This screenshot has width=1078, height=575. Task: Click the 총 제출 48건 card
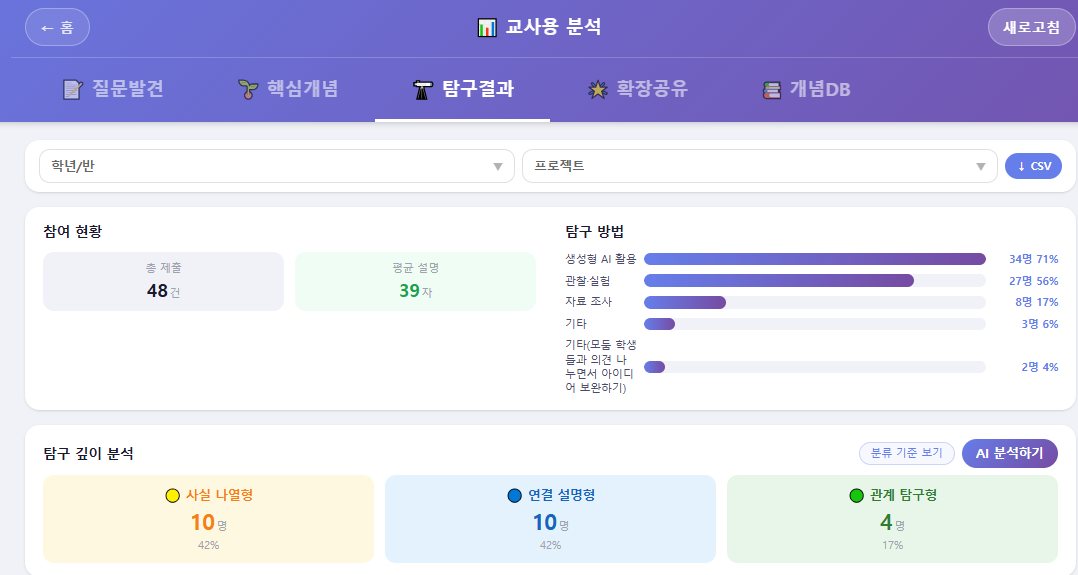click(x=164, y=281)
